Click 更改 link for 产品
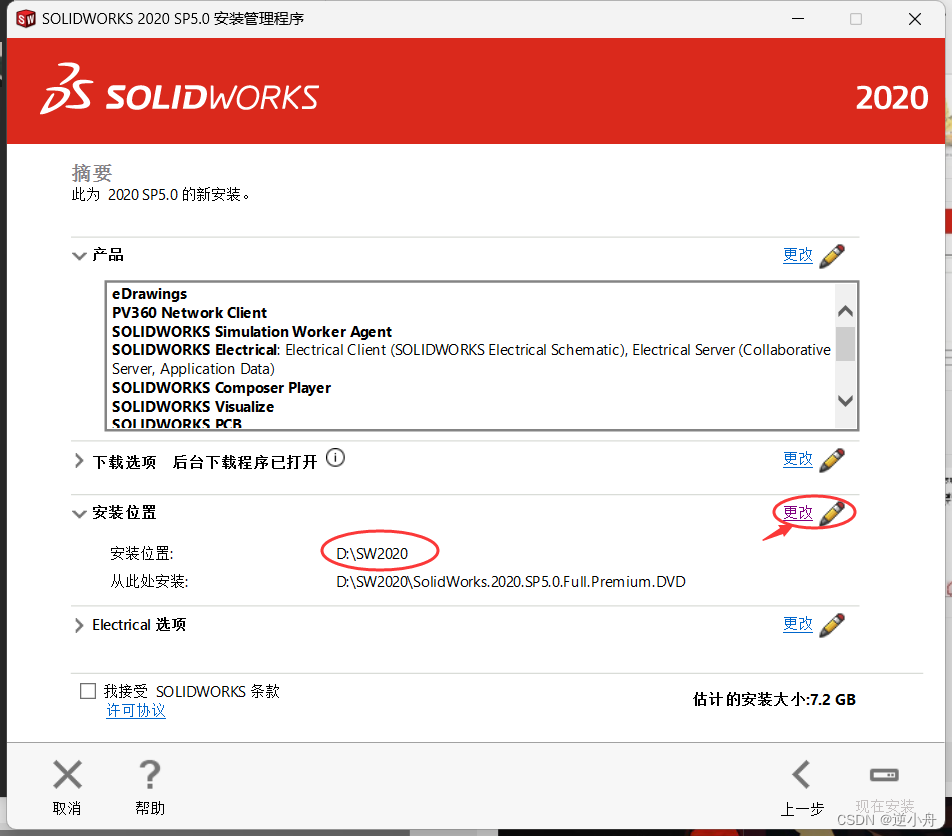 coord(798,255)
